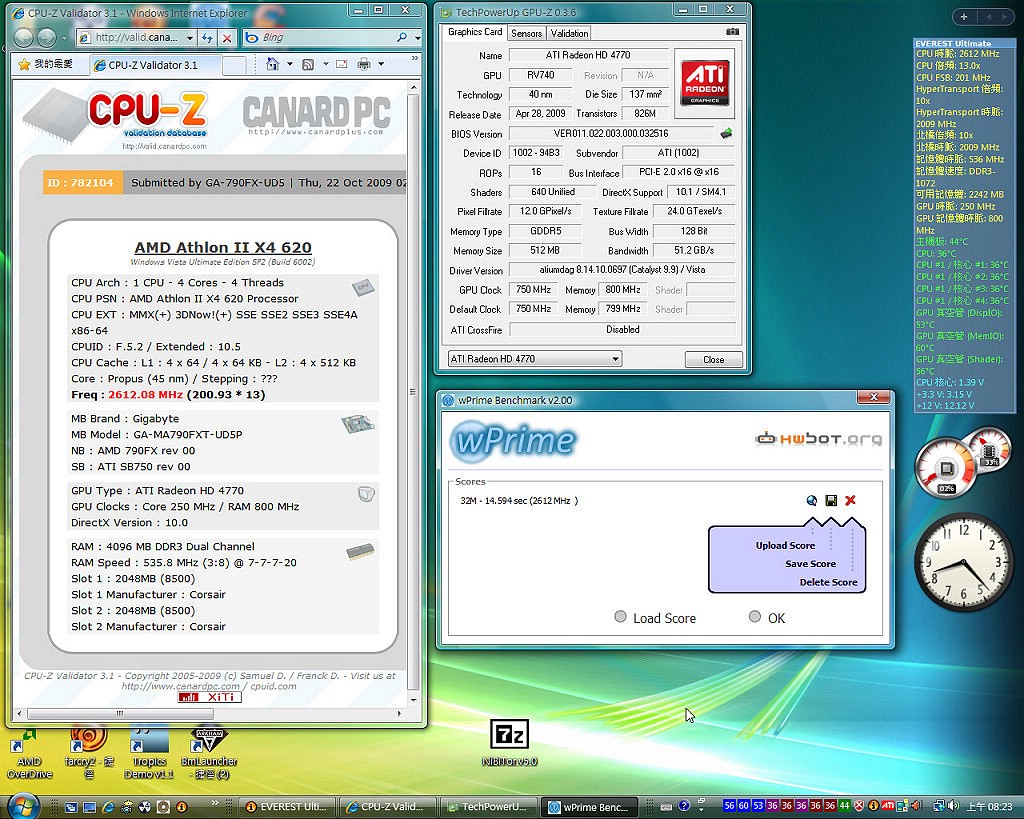Refresh the page in Internet Explorer
The width and height of the screenshot is (1024, 819).
pyautogui.click(x=208, y=38)
